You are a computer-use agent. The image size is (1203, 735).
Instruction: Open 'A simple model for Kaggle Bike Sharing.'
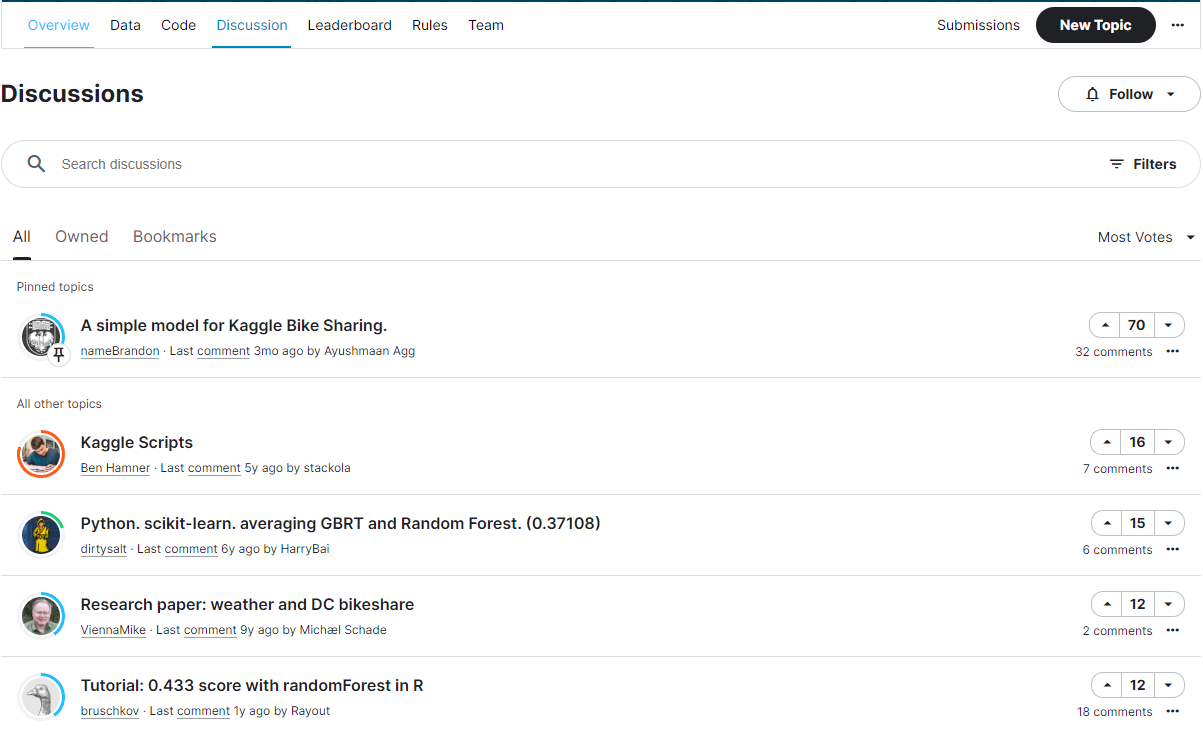pyautogui.click(x=234, y=325)
